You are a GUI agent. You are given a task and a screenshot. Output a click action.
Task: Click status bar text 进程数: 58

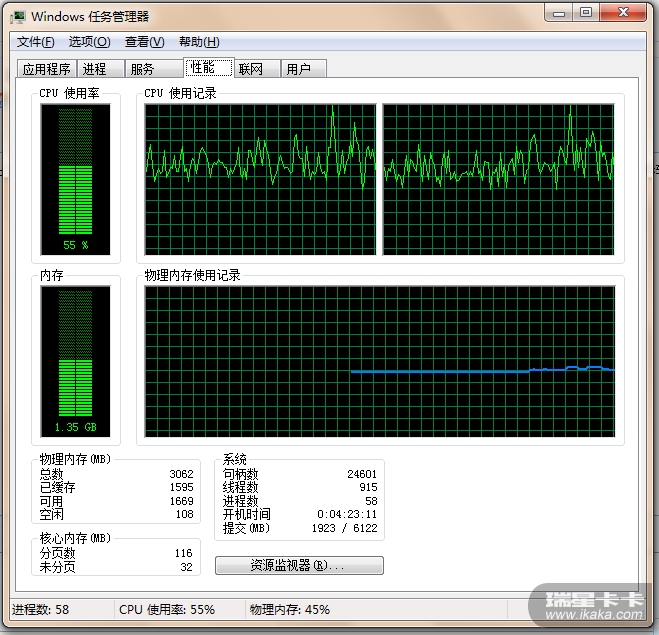tap(40, 609)
